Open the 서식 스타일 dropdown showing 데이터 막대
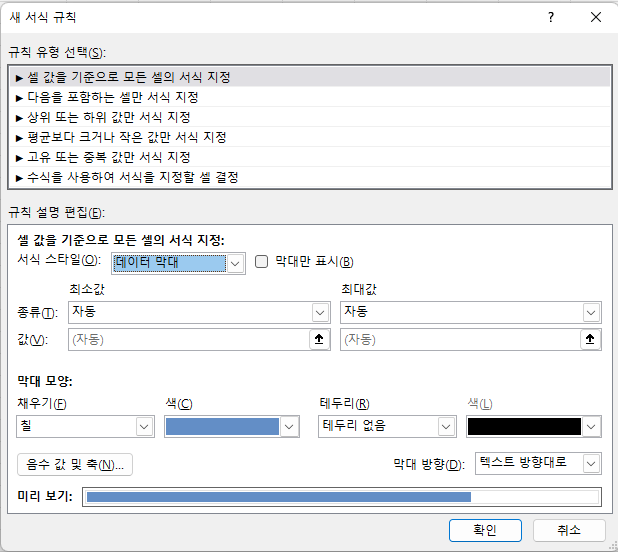 [x=178, y=263]
